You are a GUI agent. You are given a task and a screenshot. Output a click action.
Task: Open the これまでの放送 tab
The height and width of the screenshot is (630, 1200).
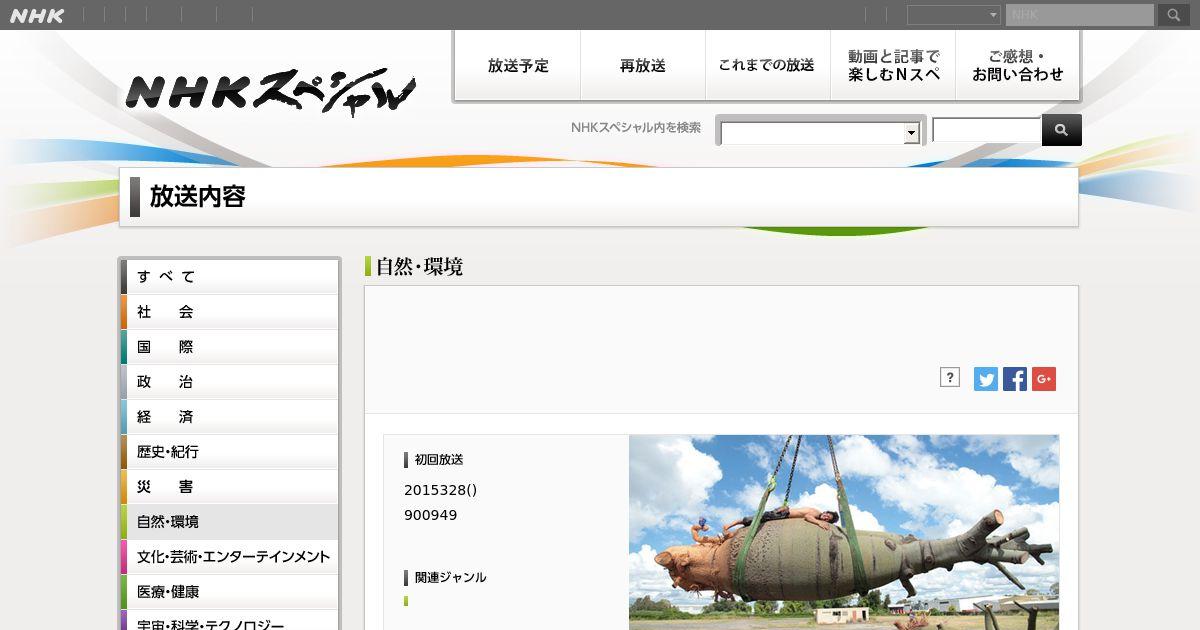tap(768, 66)
